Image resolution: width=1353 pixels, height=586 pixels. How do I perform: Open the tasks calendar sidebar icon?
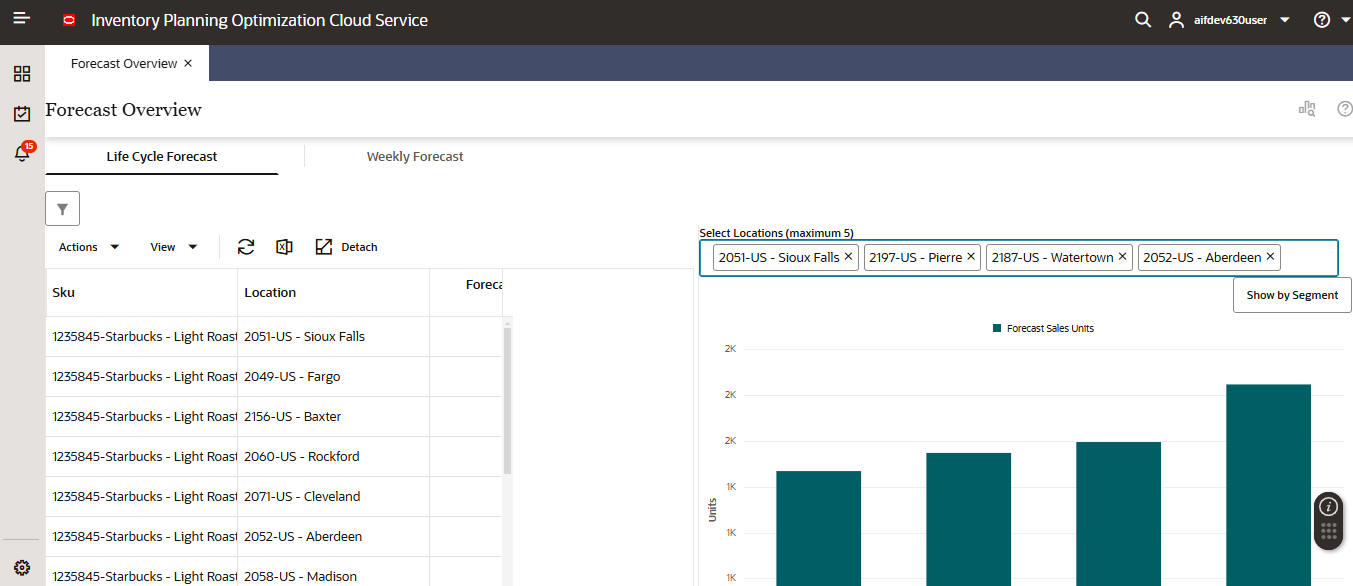(22, 114)
